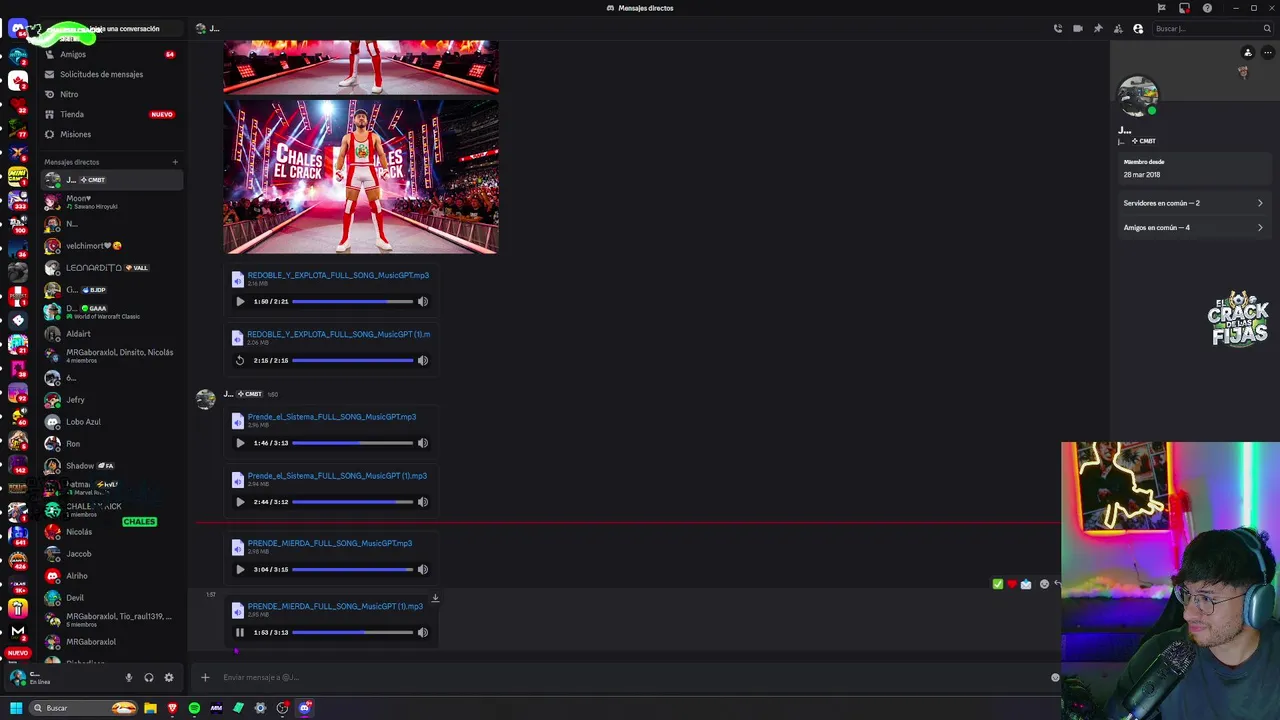Viewport: 1280px width, 720px height.
Task: Open pinned messages in the chat header
Action: 1098,28
